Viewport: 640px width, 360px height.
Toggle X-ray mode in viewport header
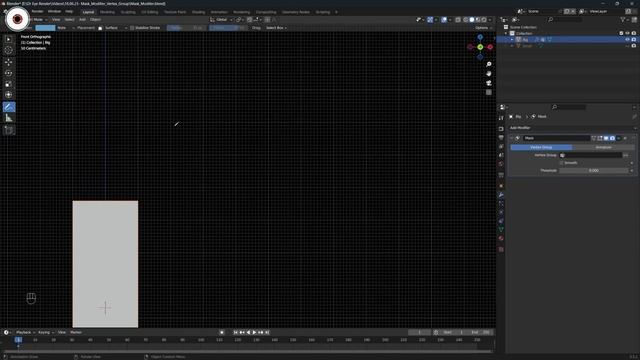pos(458,20)
